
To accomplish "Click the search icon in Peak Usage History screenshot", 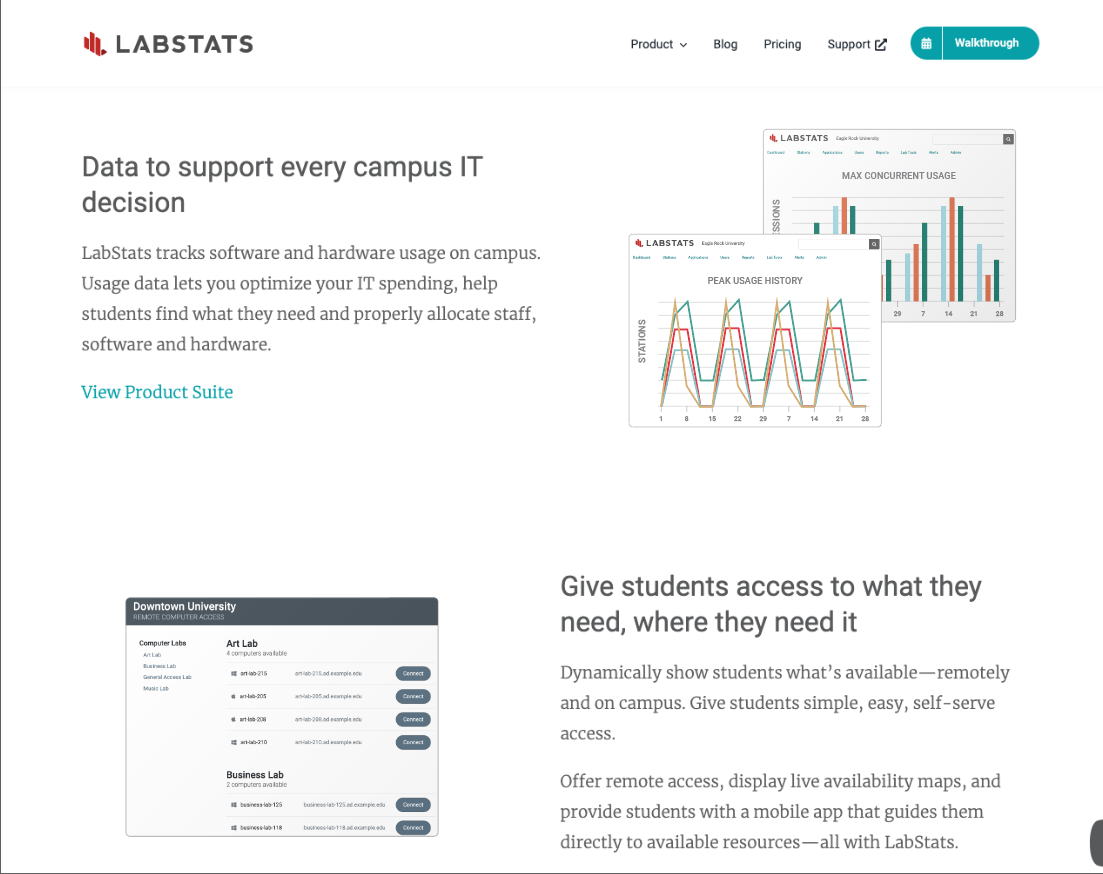I will (x=874, y=244).
